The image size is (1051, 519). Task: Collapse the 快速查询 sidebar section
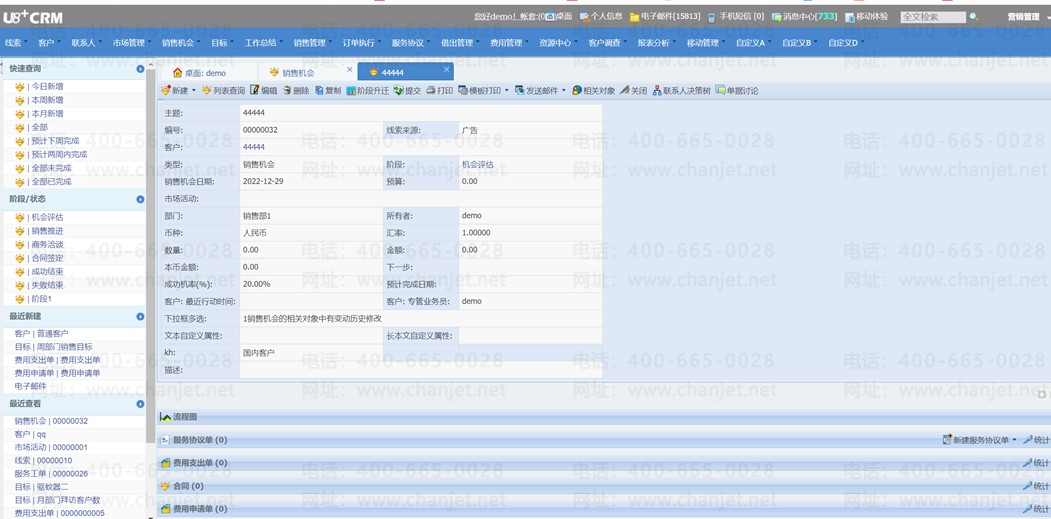click(140, 68)
